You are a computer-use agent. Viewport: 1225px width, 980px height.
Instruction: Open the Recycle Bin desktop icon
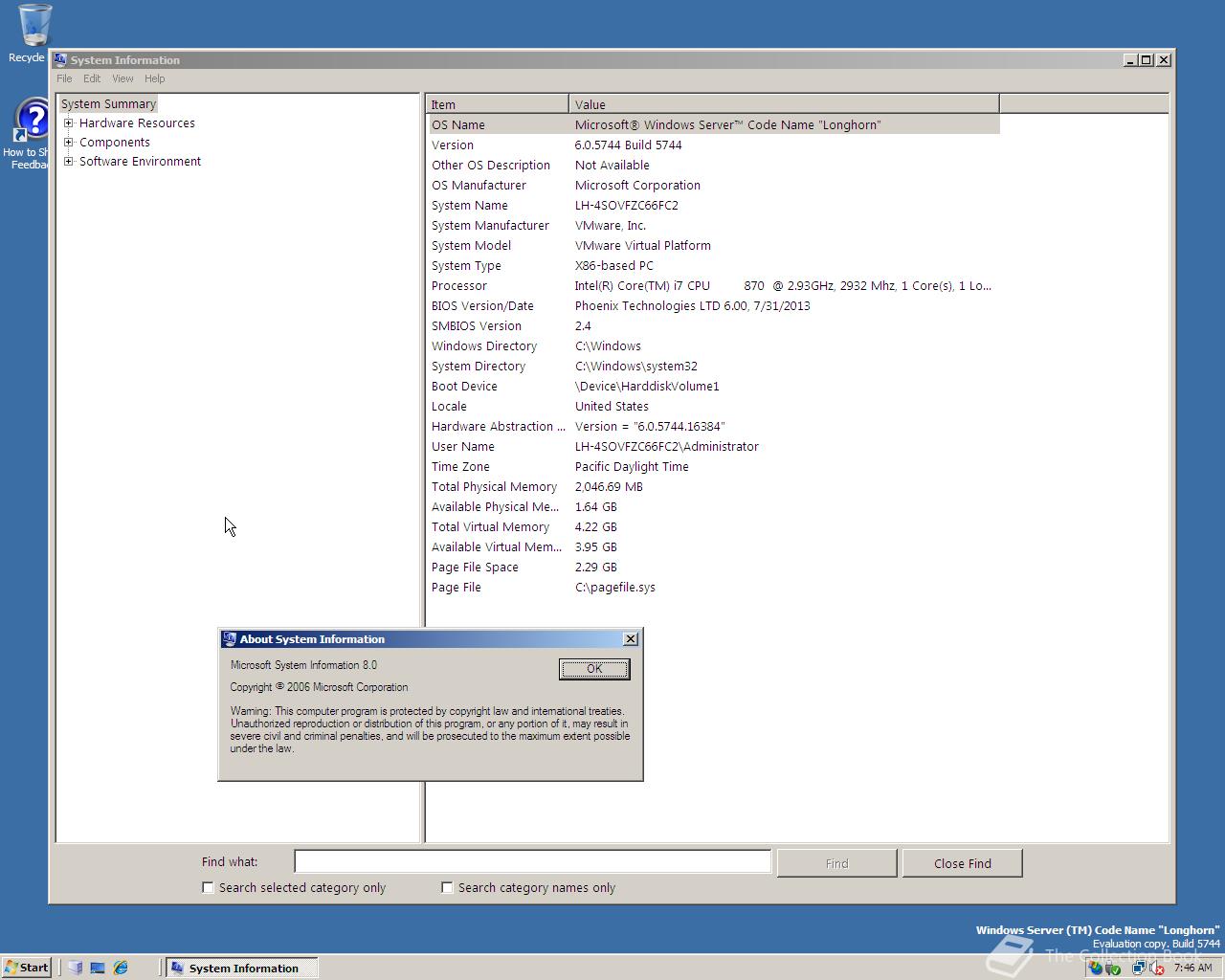(x=34, y=26)
